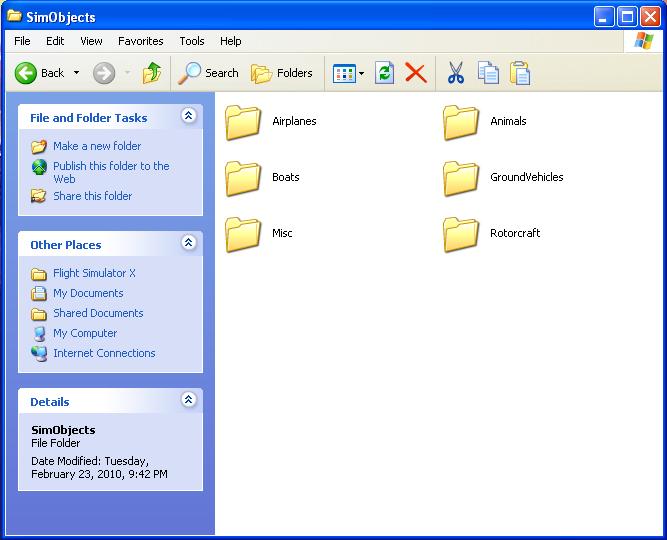The height and width of the screenshot is (540, 667).
Task: Open the Back button history dropdown arrow
Action: point(77,73)
